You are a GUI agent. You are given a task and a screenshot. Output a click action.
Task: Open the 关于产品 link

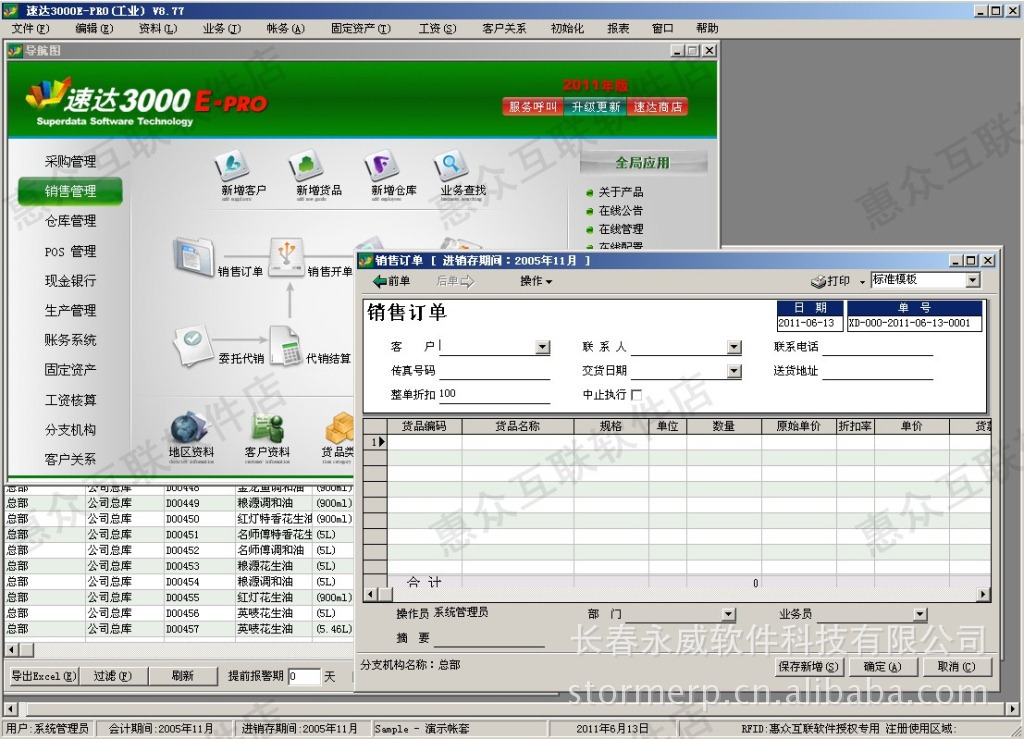pos(620,192)
